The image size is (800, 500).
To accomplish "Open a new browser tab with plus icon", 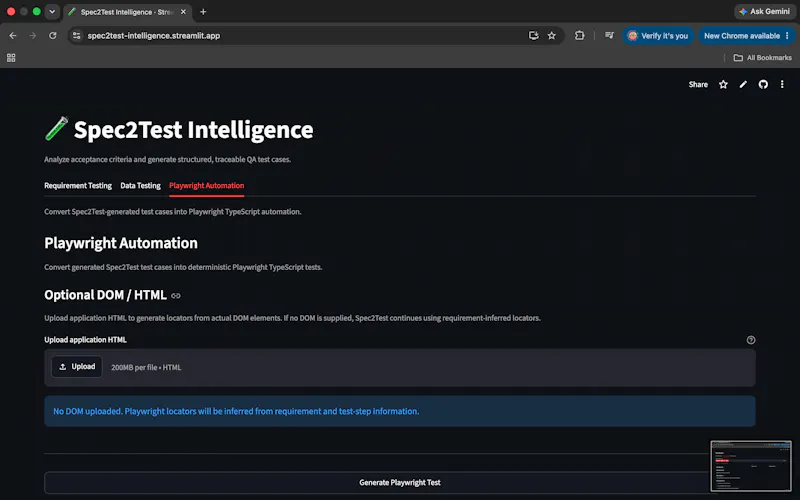I will pyautogui.click(x=203, y=12).
